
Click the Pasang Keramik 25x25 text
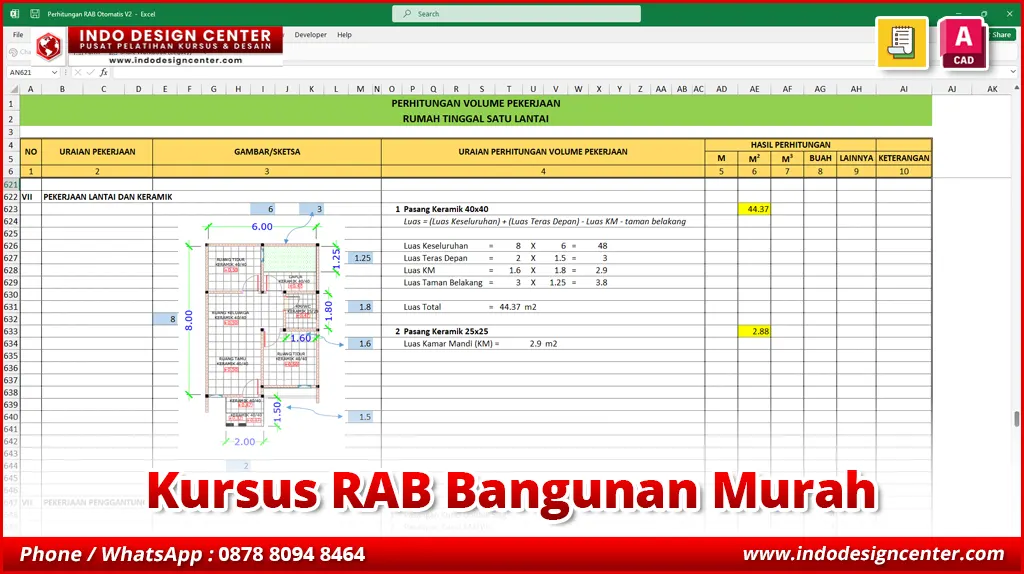click(x=445, y=331)
